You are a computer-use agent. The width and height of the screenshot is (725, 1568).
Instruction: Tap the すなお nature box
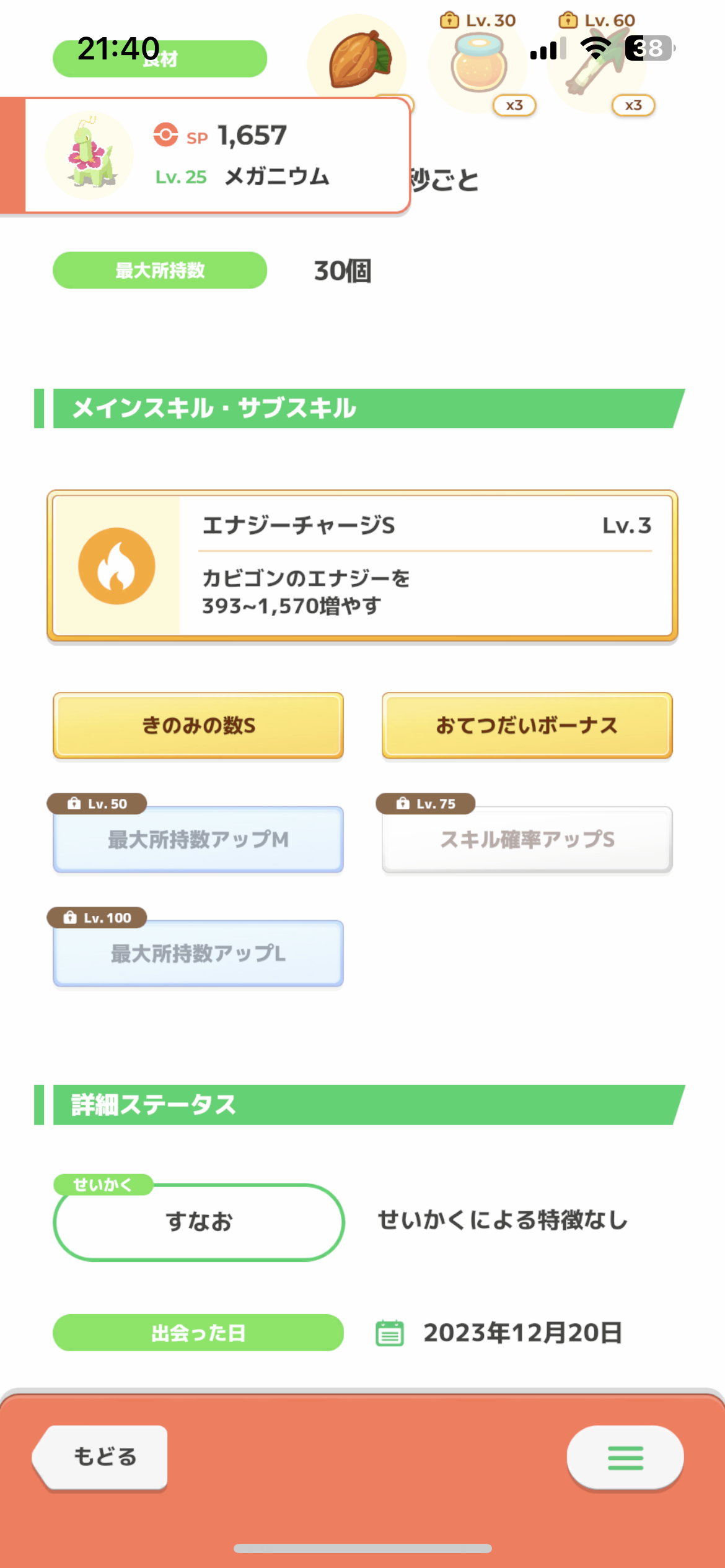(x=199, y=1222)
